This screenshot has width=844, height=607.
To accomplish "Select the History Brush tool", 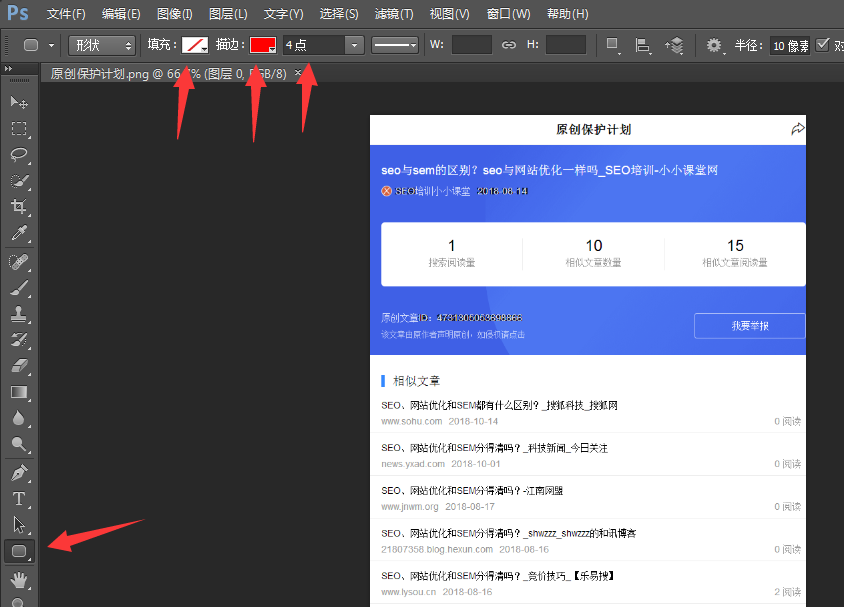I will 19,340.
